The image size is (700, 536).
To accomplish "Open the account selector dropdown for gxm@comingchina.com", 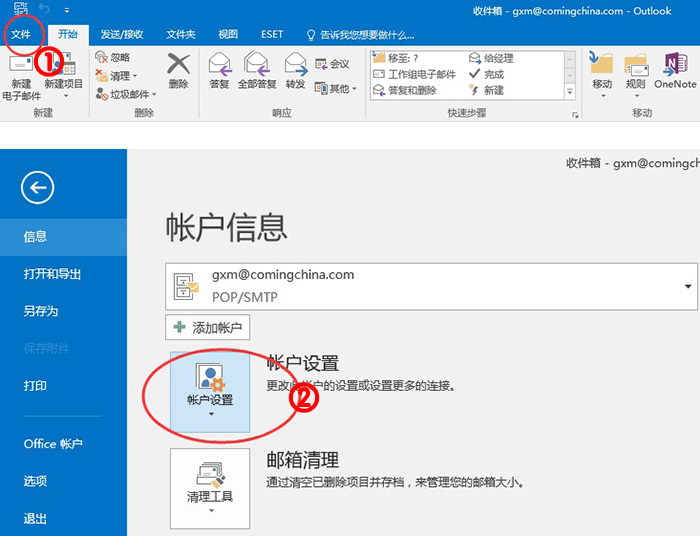I will coord(688,286).
